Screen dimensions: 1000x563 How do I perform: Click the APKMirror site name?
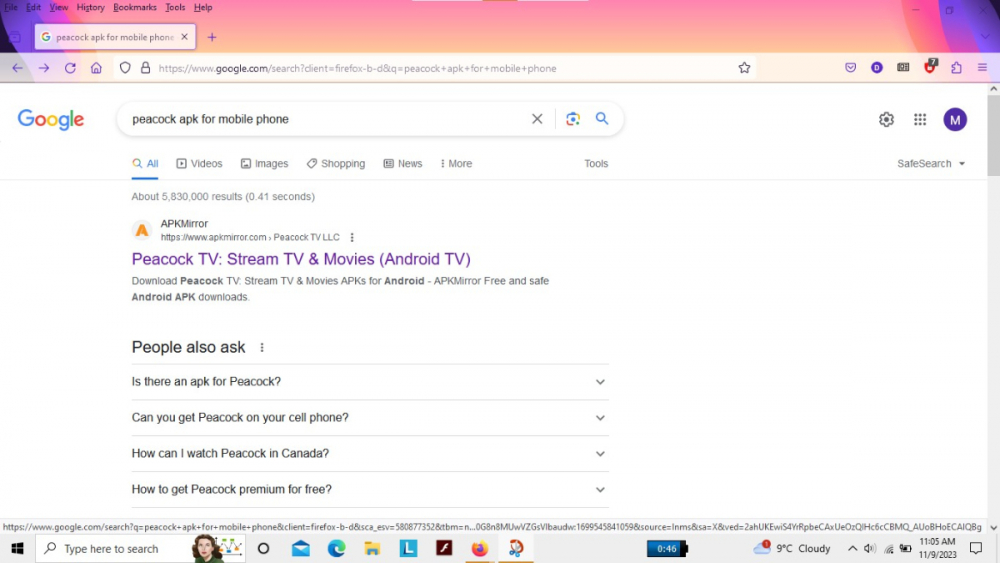[x=184, y=224]
